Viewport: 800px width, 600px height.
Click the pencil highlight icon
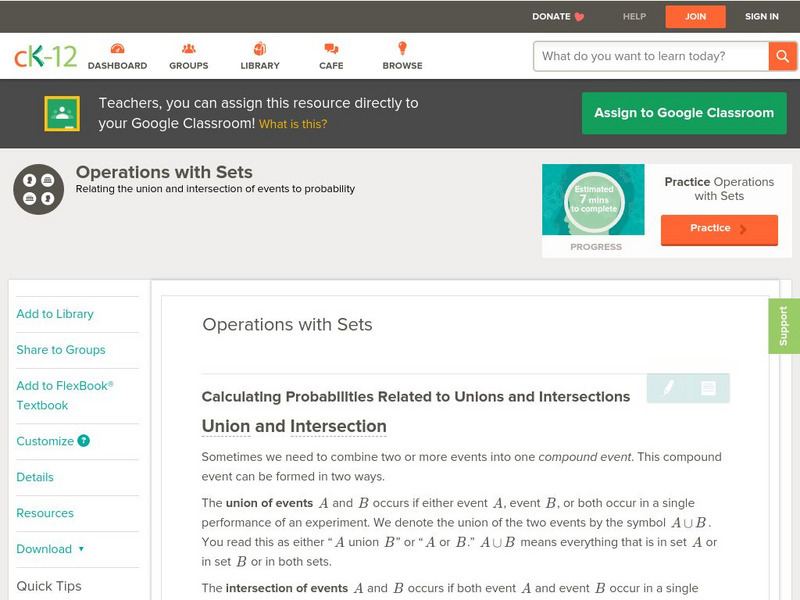point(668,388)
